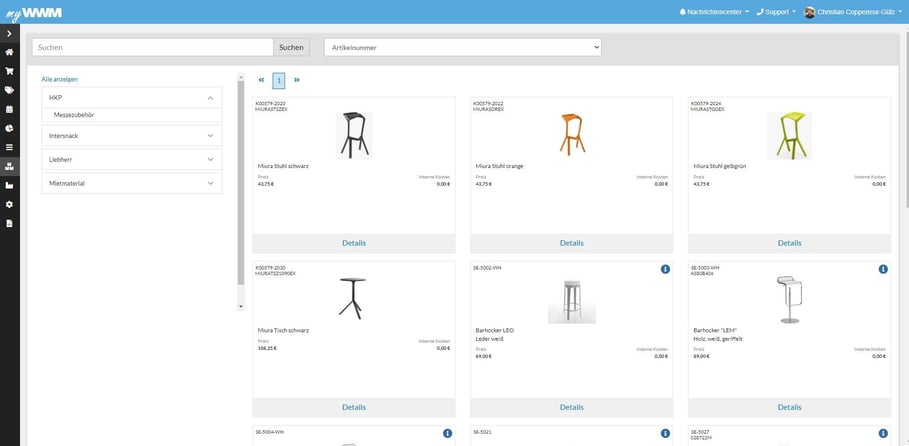Open the shopping cart icon in the sidebar
Image resolution: width=909 pixels, height=446 pixels.
[9, 71]
